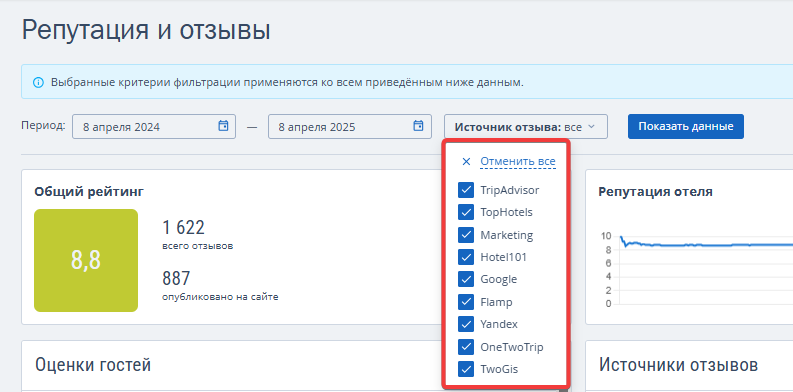Collapse the Источник отзыва dropdown
The width and height of the screenshot is (793, 392).
pos(526,126)
